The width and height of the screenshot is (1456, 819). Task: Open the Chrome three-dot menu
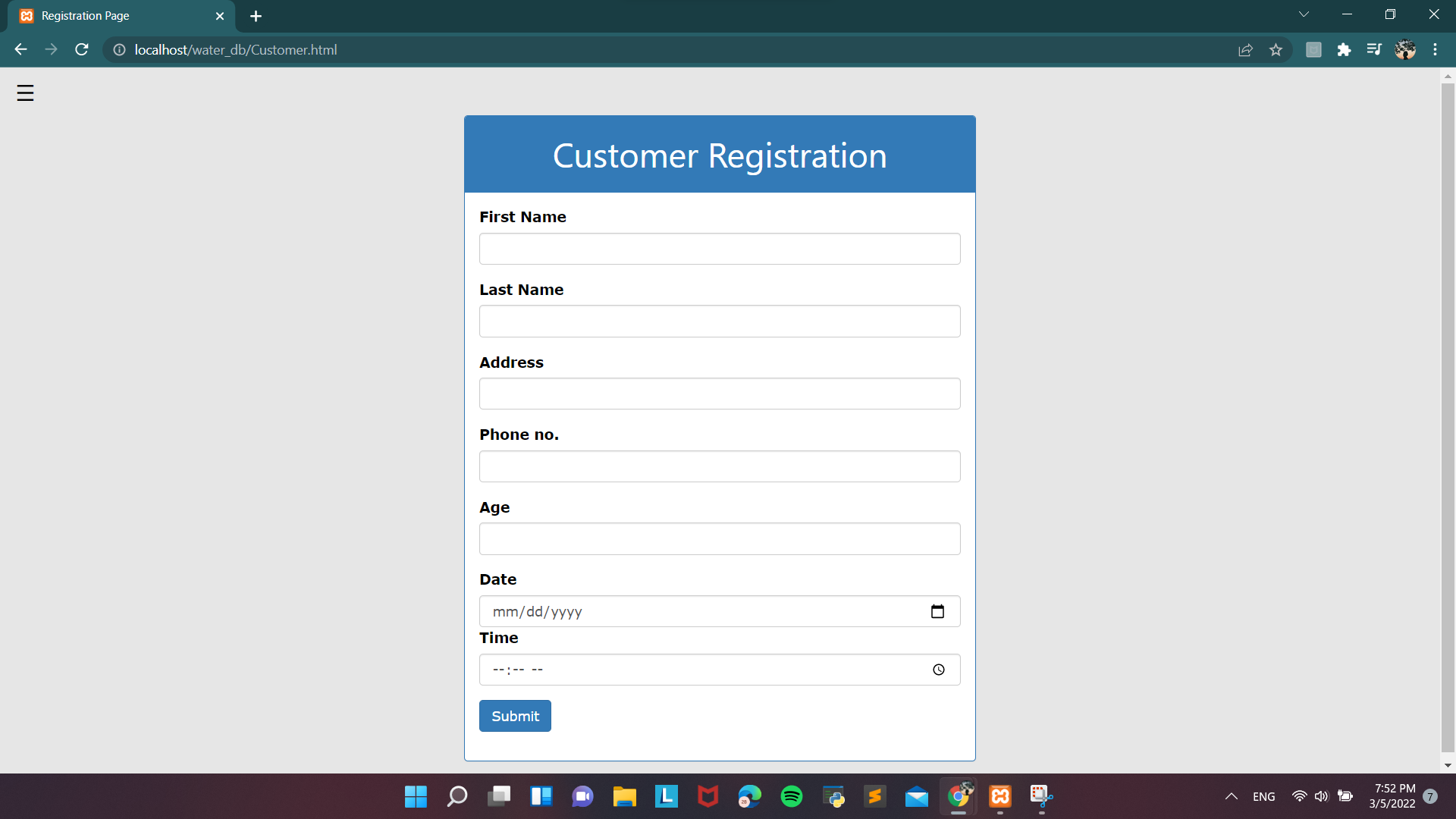1436,49
